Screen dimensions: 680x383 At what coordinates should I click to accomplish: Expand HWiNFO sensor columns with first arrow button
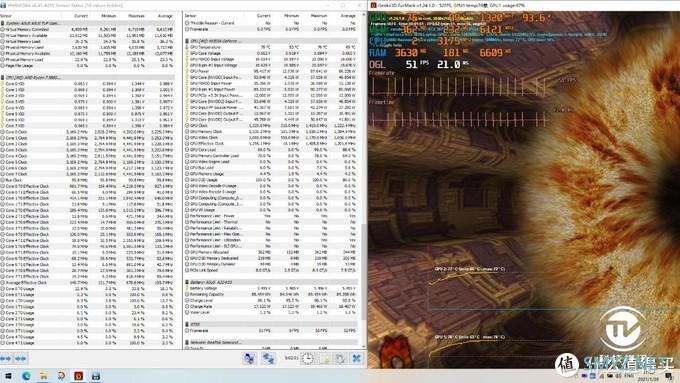point(6,358)
